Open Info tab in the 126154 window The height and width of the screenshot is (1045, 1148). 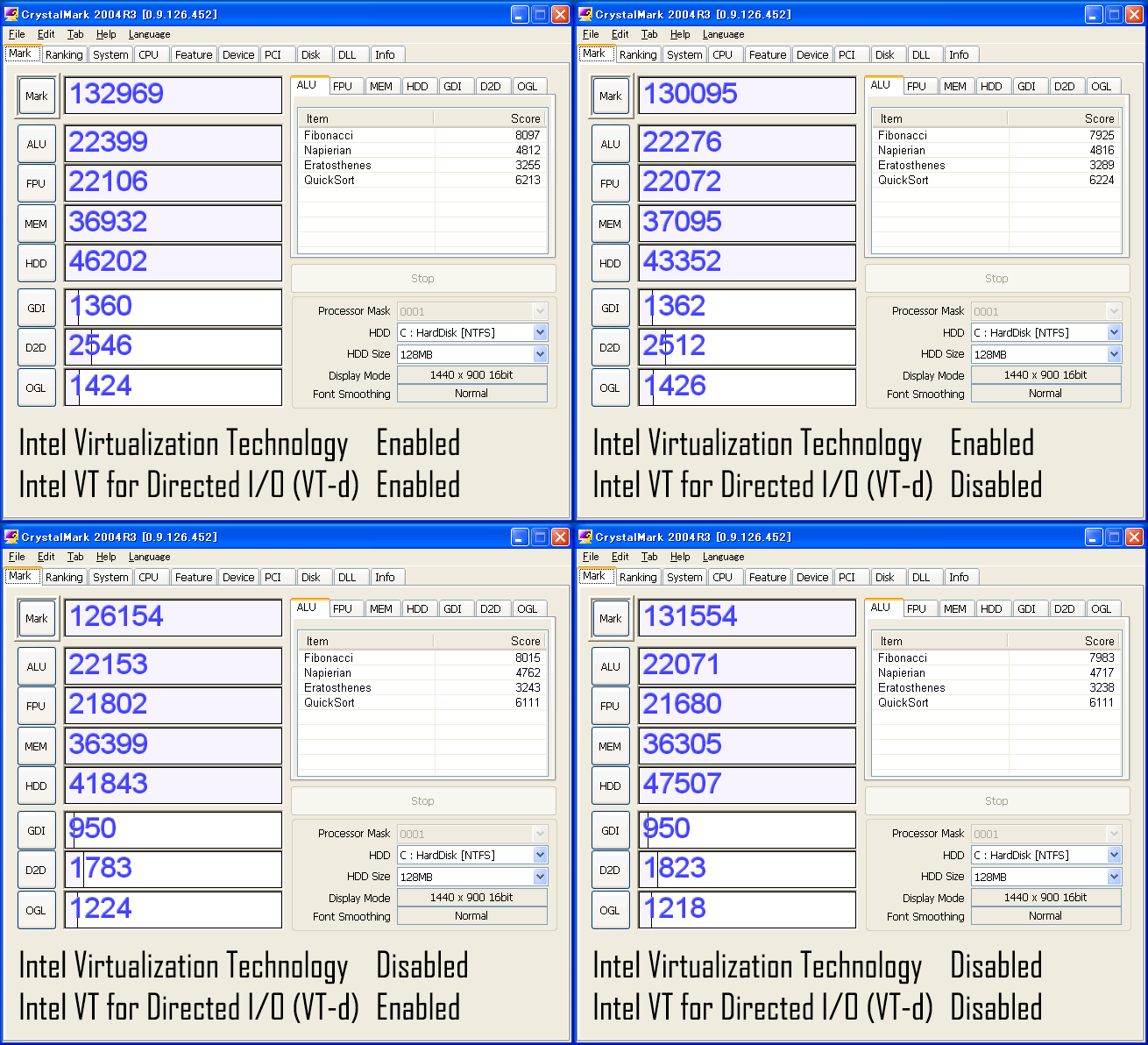tap(385, 577)
